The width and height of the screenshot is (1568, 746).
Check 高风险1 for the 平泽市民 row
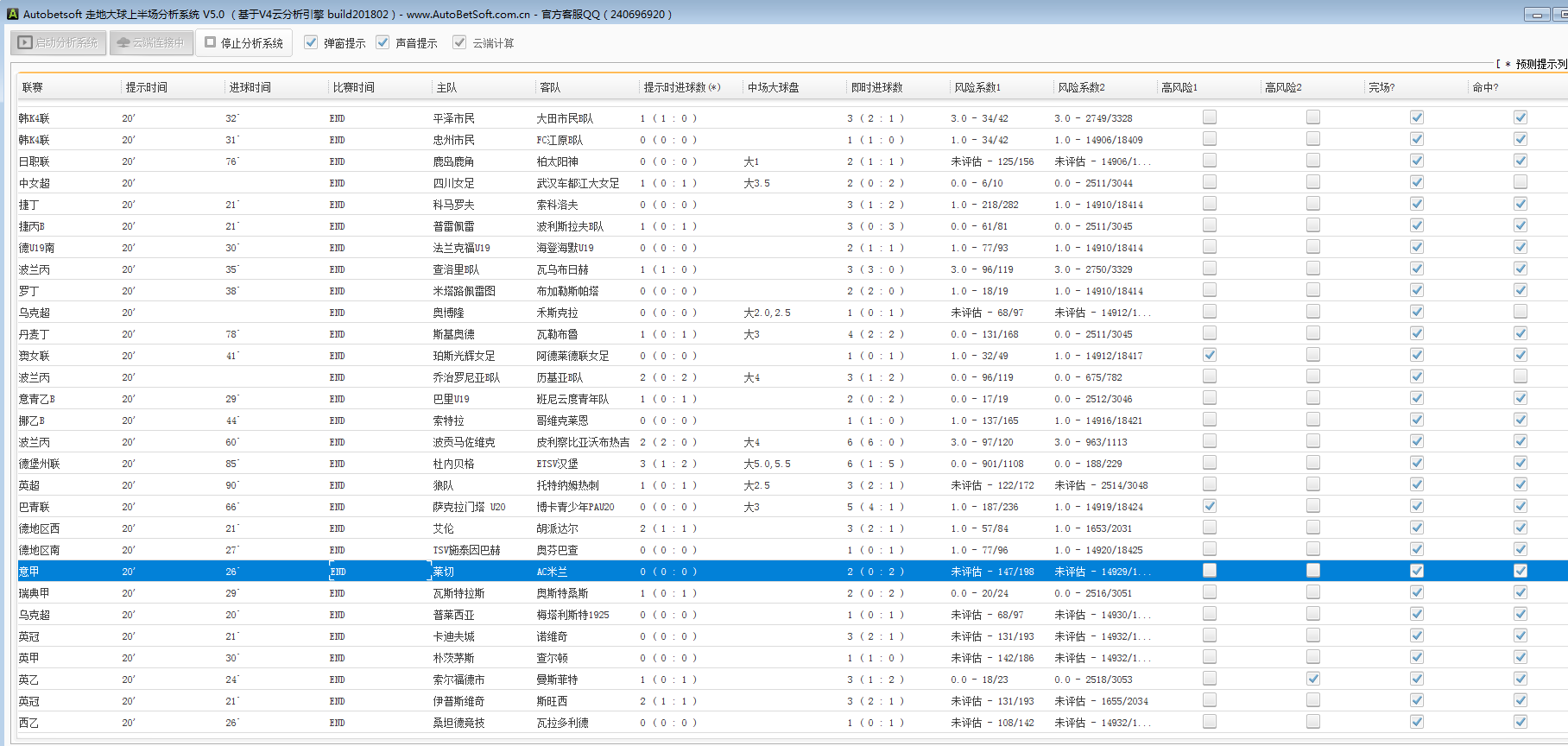click(x=1210, y=117)
